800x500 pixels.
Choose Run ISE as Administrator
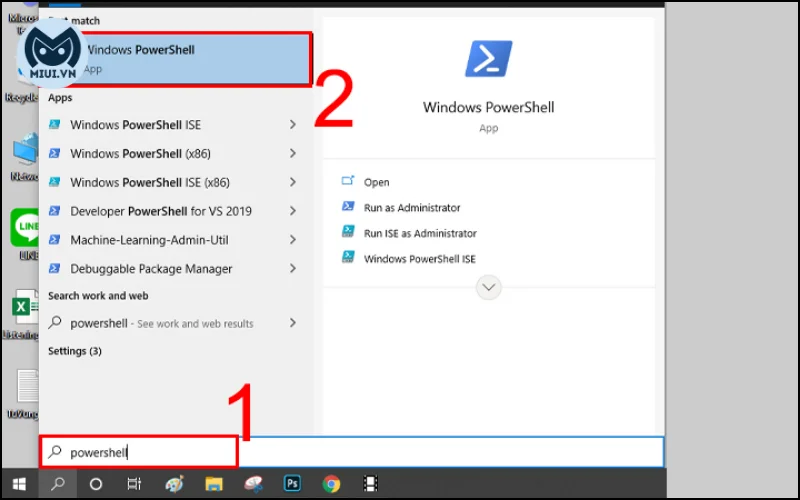(x=420, y=233)
